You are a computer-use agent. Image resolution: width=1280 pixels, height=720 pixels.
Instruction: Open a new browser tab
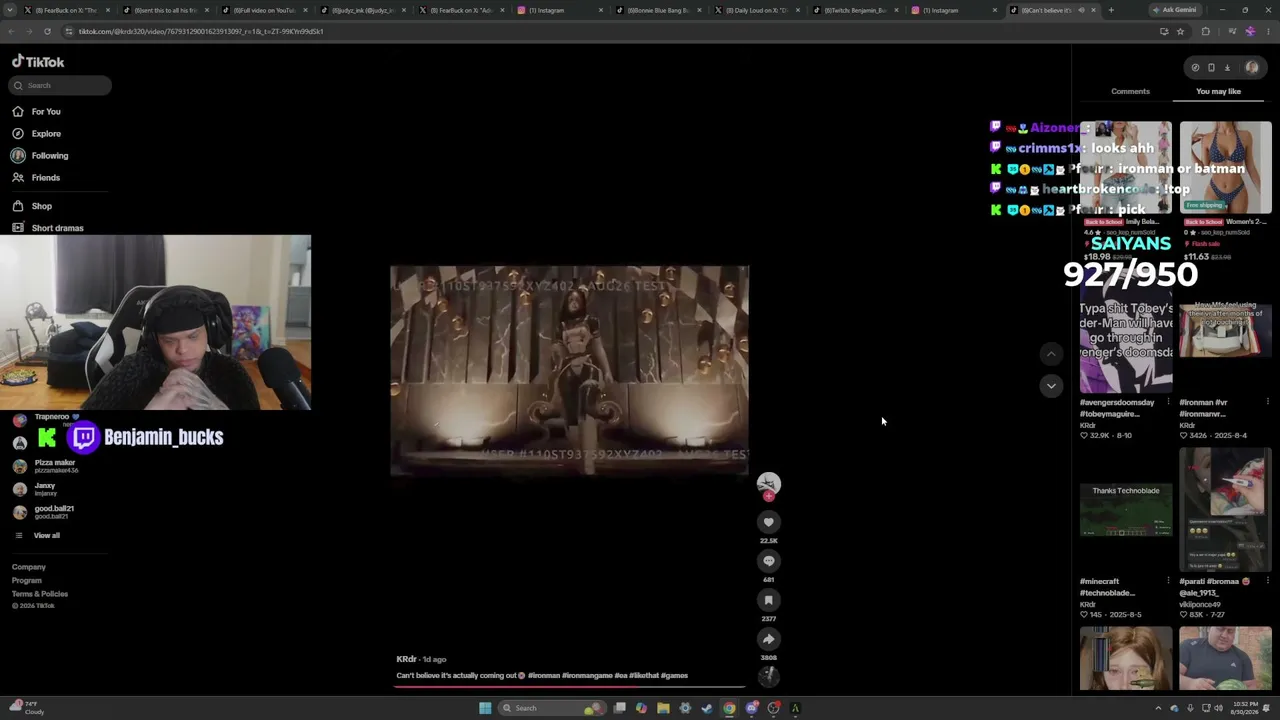1110,10
